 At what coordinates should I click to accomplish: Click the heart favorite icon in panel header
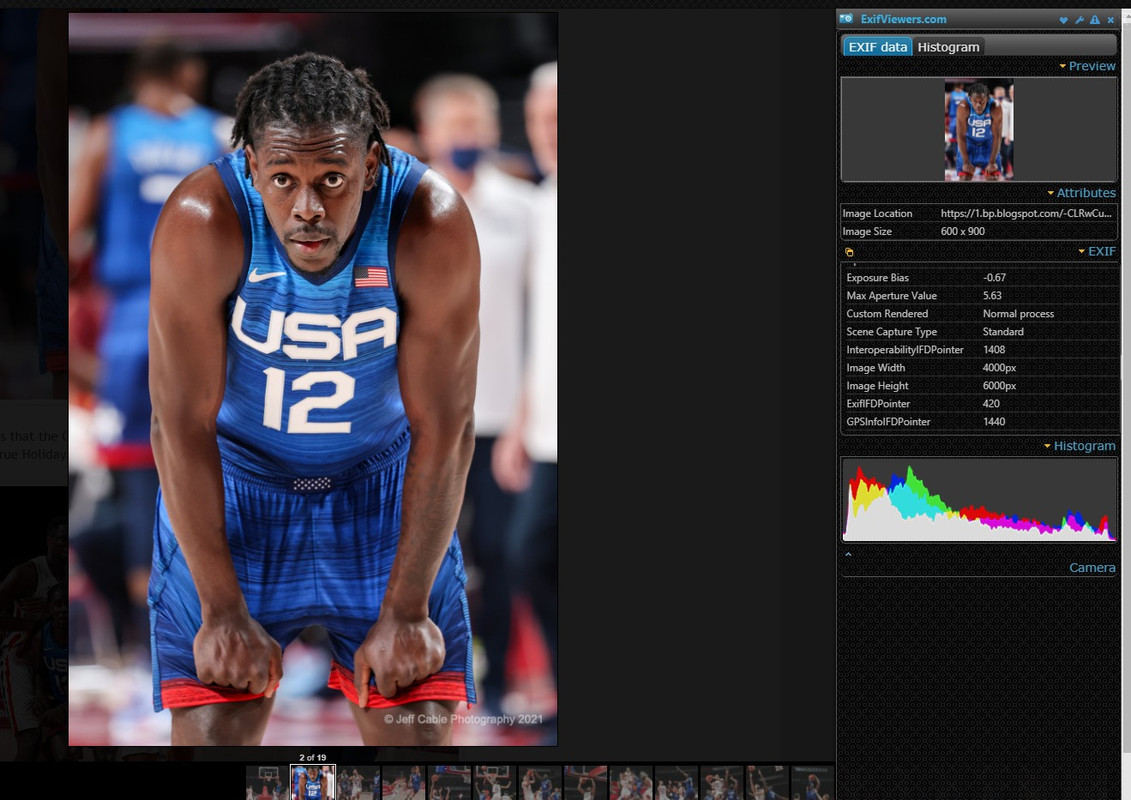tap(1063, 20)
